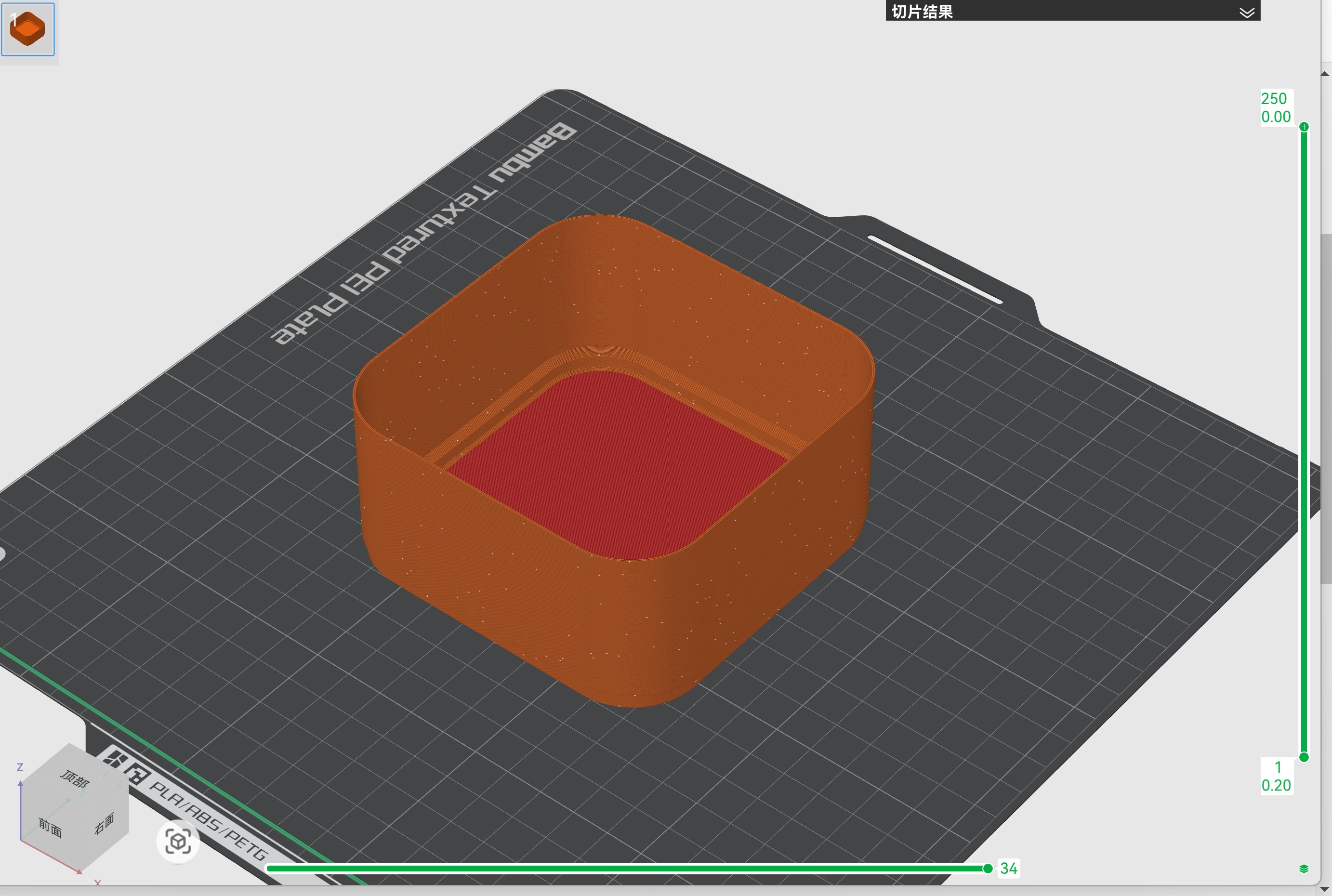Click the 3D view reset cube icon

point(178,842)
